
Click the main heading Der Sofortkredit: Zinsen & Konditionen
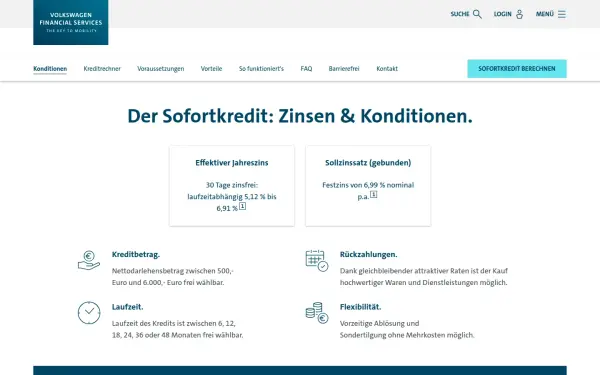pyautogui.click(x=300, y=116)
